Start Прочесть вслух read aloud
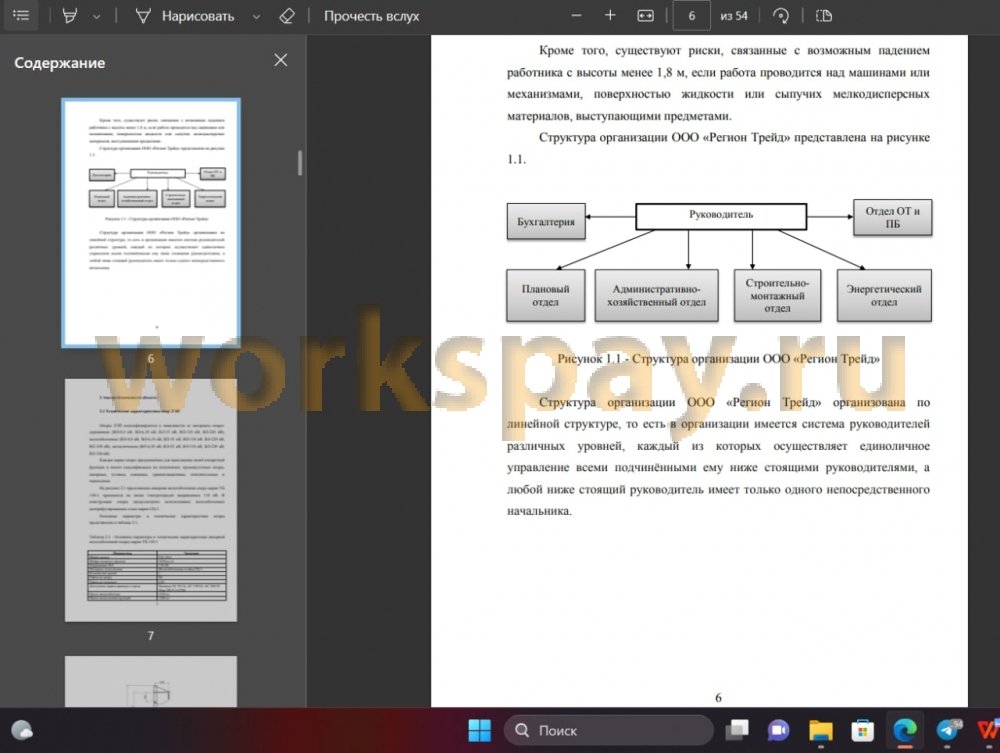The height and width of the screenshot is (753, 1000). [x=371, y=16]
